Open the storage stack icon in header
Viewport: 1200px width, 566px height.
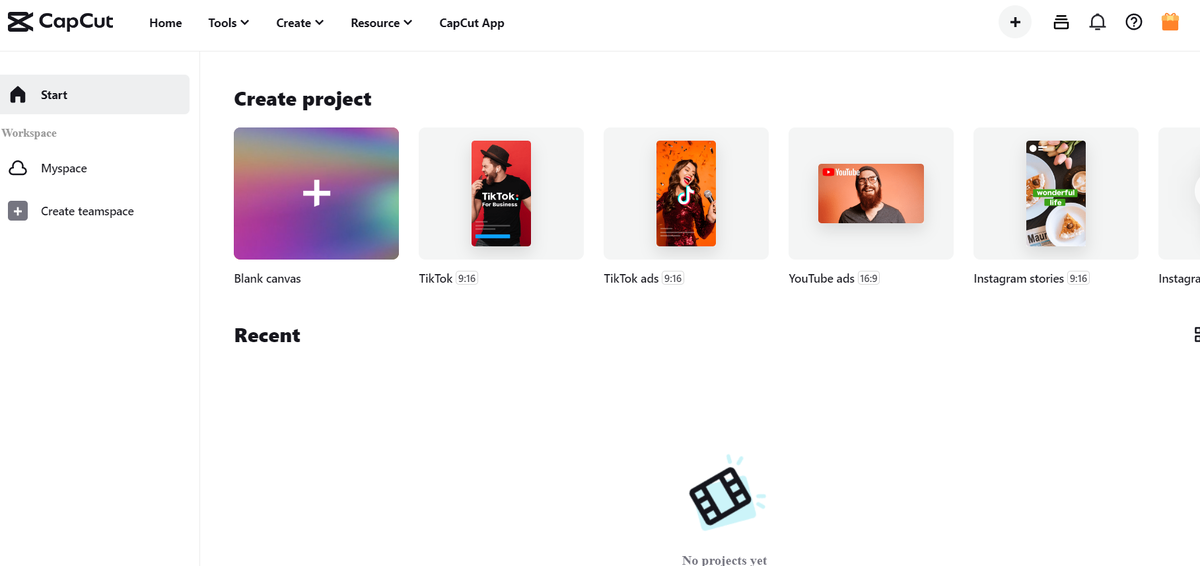click(x=1061, y=22)
